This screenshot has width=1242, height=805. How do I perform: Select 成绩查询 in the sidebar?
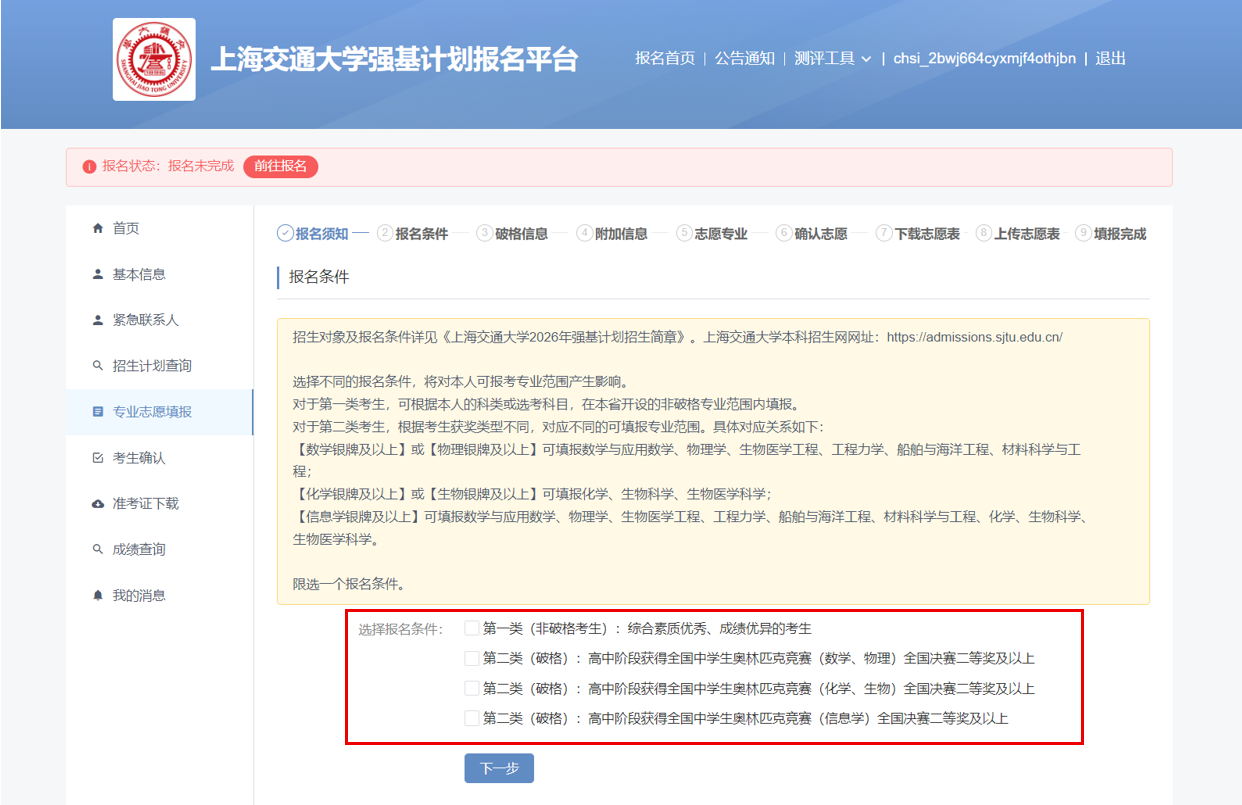(139, 550)
